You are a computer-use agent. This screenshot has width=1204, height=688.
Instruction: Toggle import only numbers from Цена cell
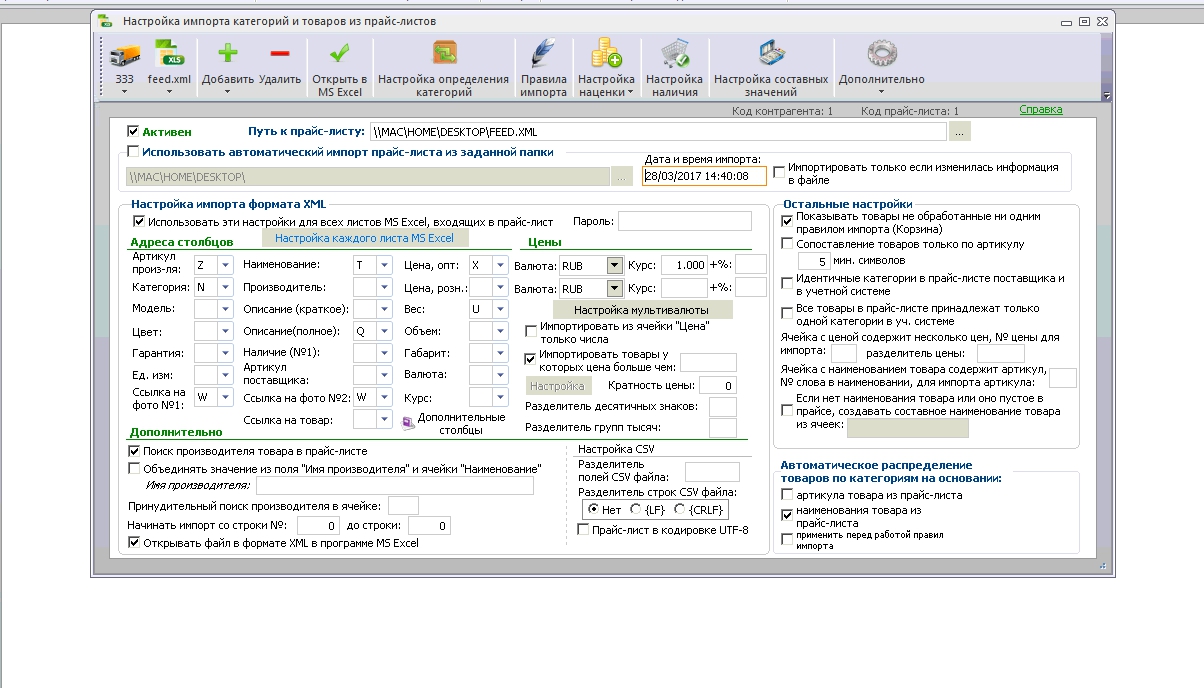click(x=531, y=330)
